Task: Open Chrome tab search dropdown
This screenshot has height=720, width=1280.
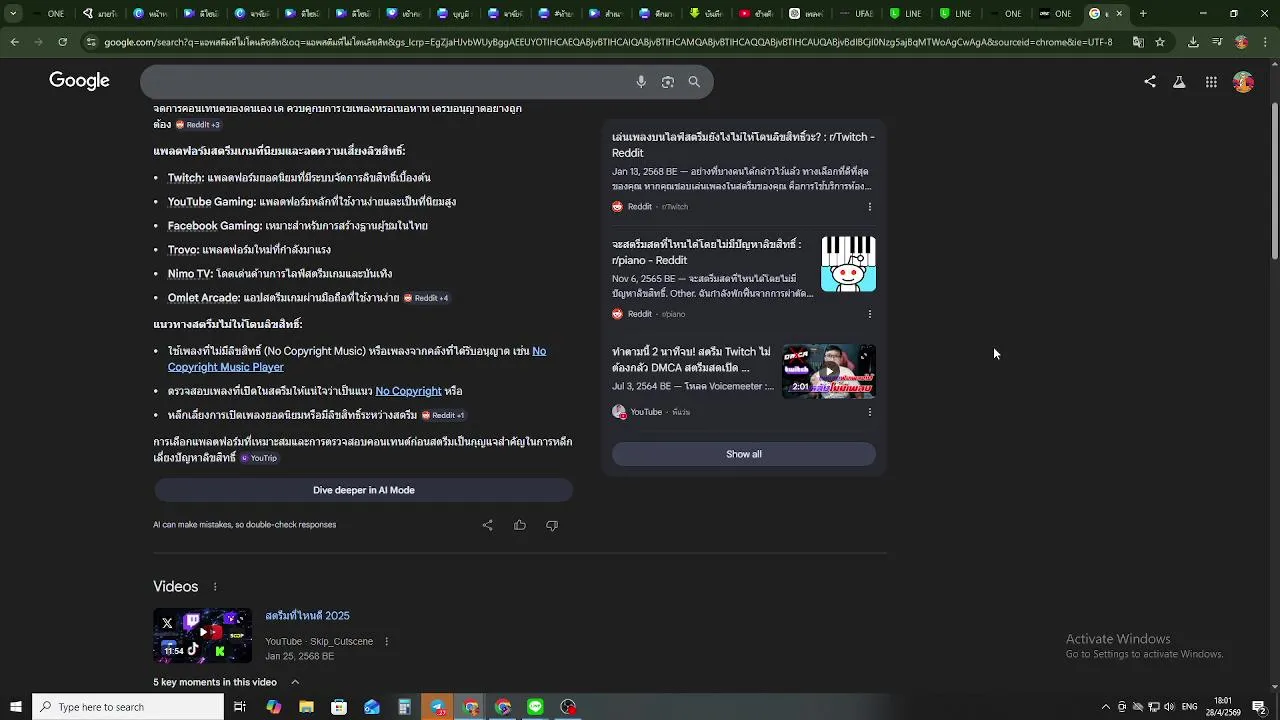Action: tap(14, 14)
